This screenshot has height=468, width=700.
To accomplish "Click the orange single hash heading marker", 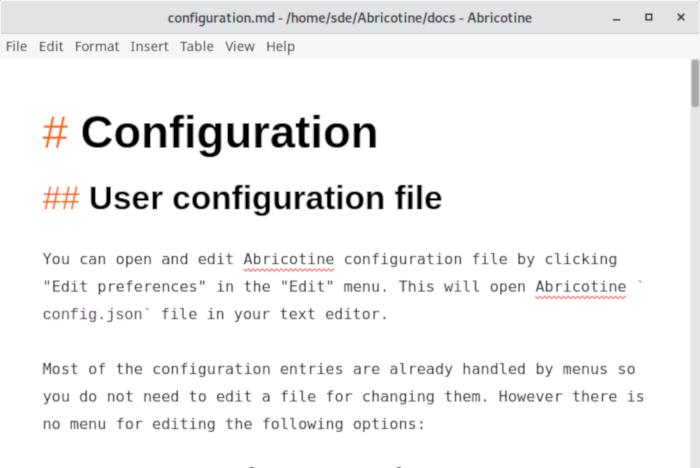I will point(55,132).
